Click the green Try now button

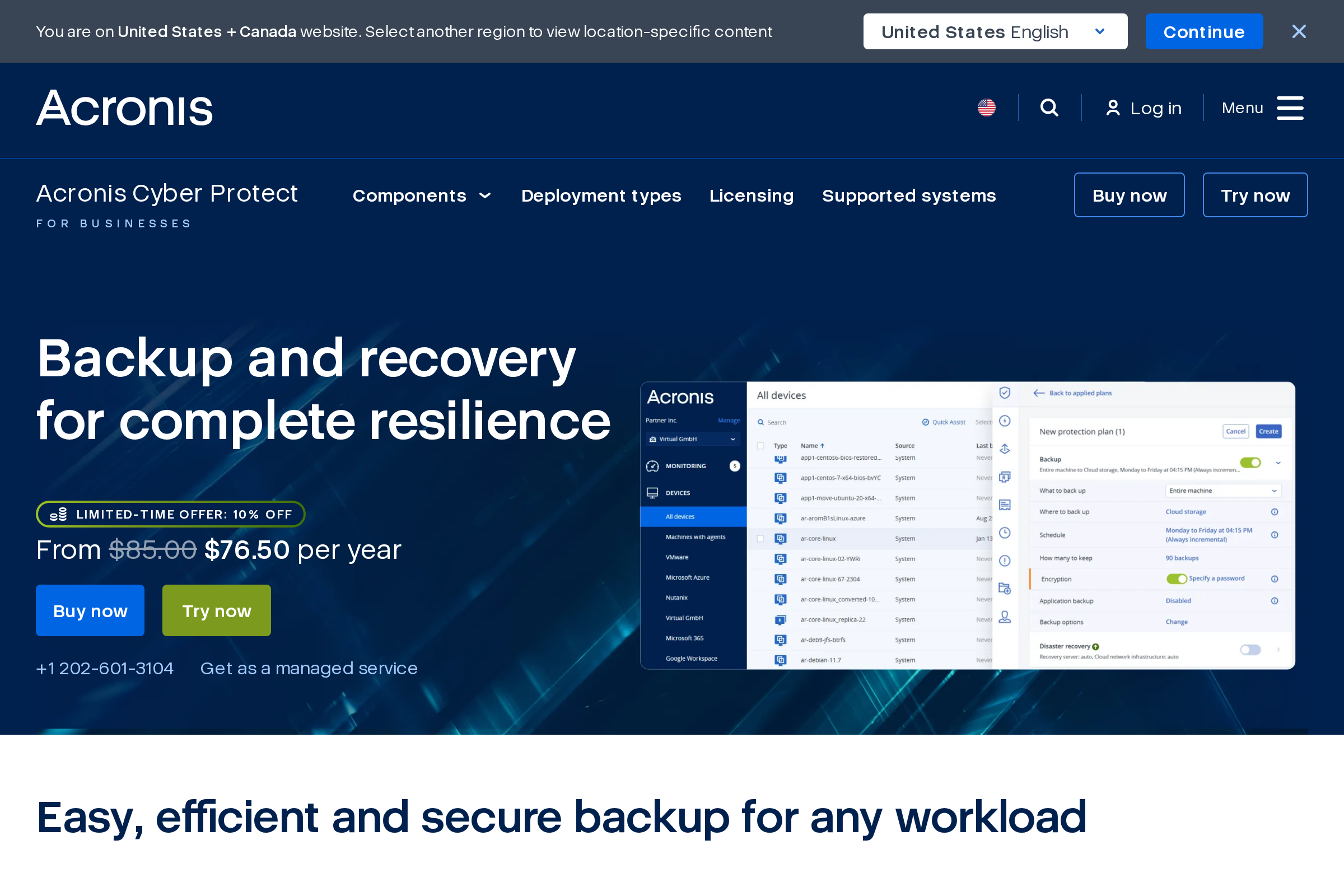pyautogui.click(x=216, y=610)
